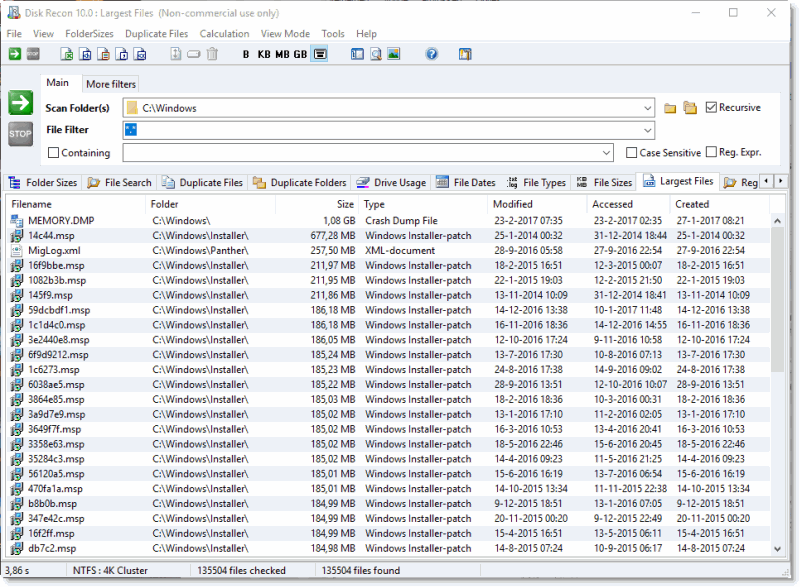Click the large STOP button

point(20,134)
